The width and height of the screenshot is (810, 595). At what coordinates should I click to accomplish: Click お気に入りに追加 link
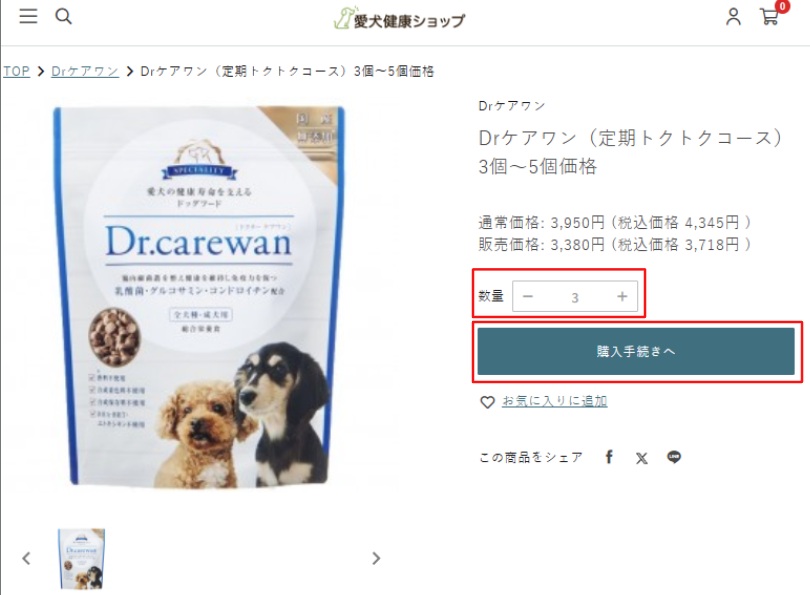pos(554,401)
